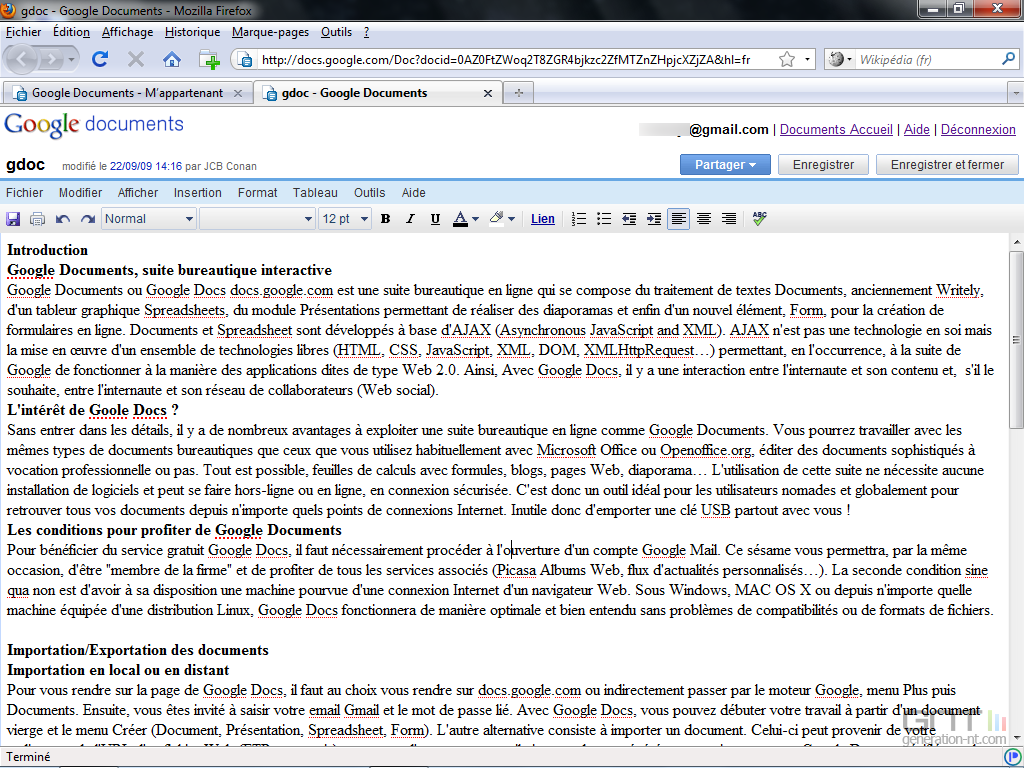Viewport: 1024px width, 768px height.
Task: Reload the page
Action: click(100, 59)
